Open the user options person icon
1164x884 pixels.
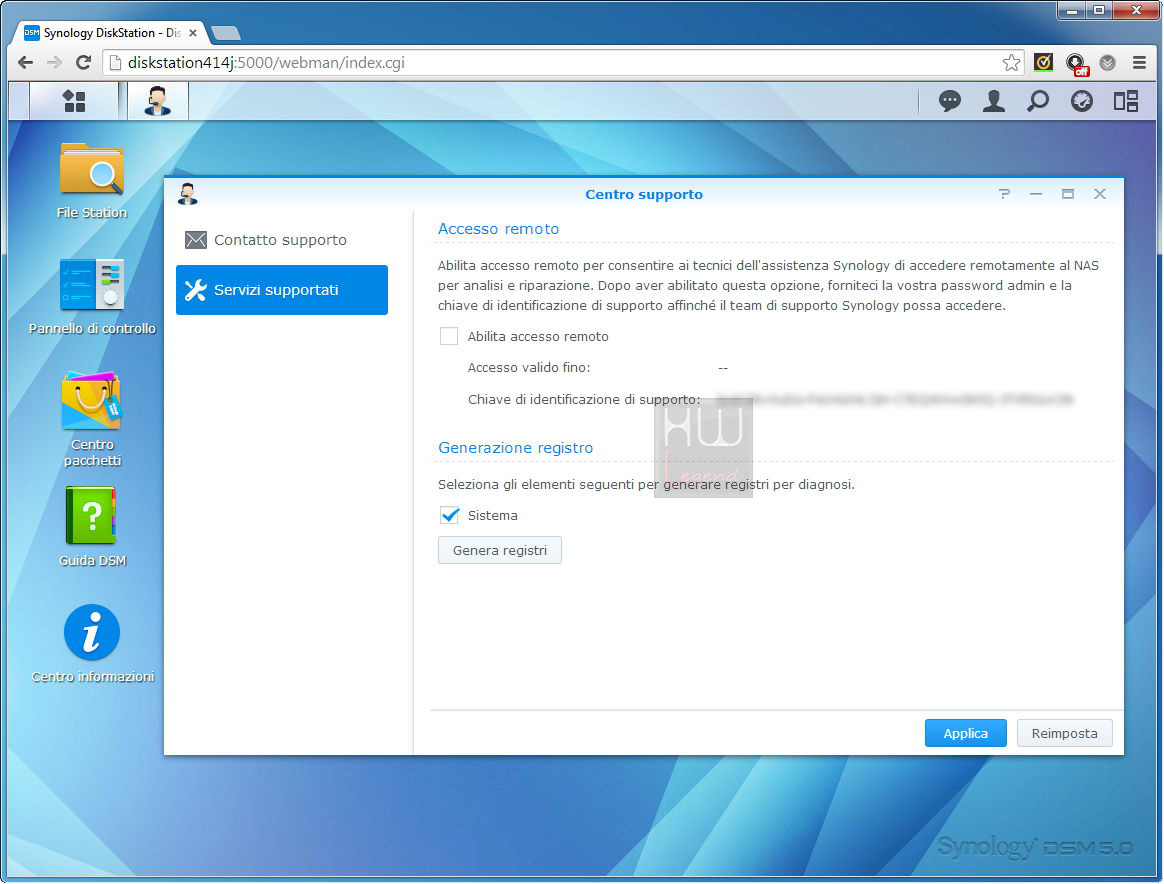993,101
